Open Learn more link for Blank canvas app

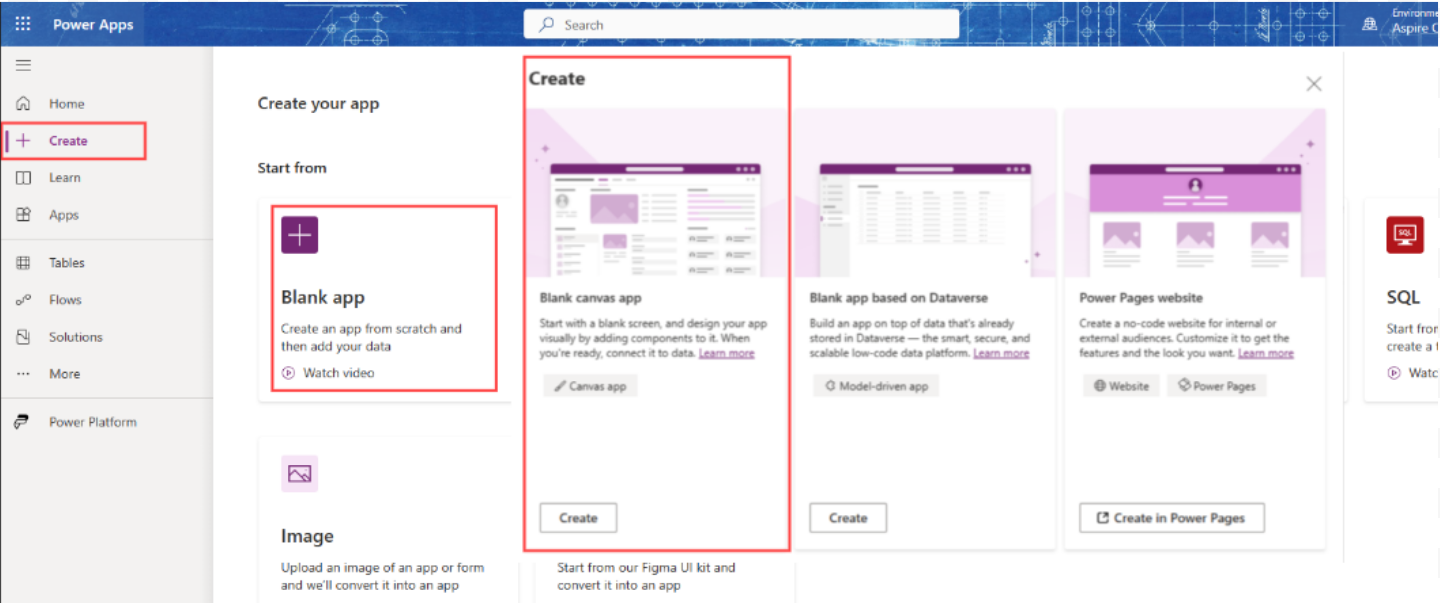pyautogui.click(x=726, y=354)
